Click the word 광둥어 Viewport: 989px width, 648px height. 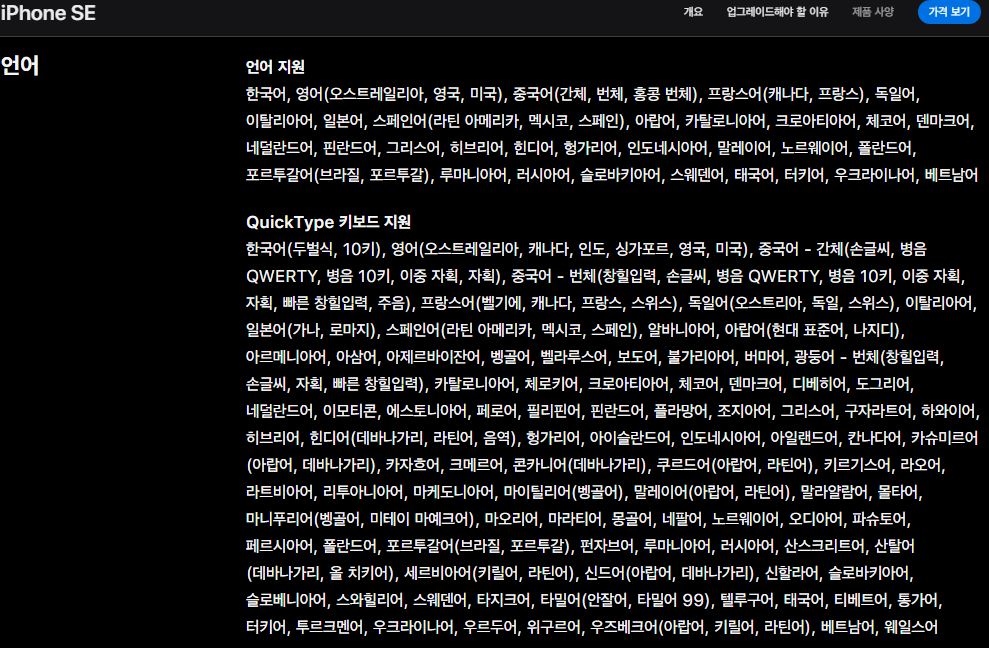814,358
